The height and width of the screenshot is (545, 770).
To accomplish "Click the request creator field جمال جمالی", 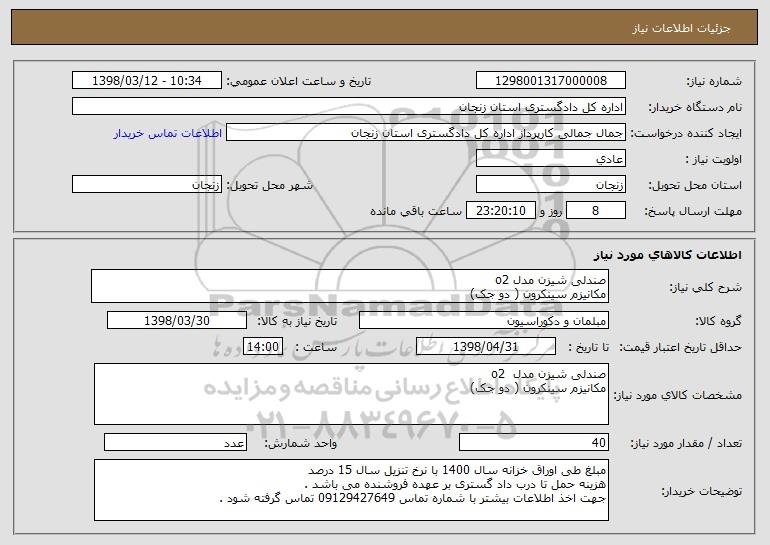I will tap(426, 133).
